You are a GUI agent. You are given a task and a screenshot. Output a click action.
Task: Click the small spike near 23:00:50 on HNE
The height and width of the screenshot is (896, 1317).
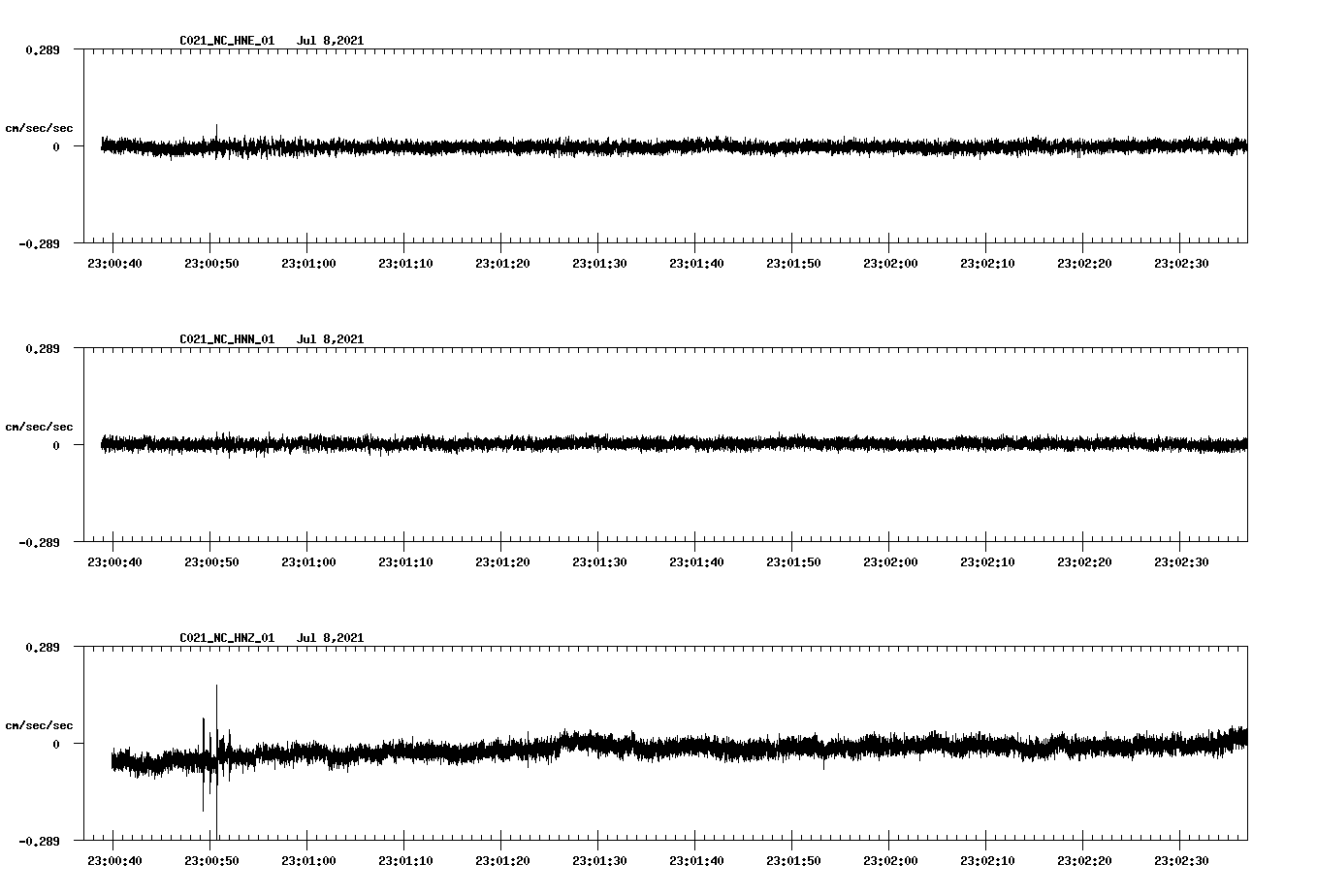(x=217, y=131)
